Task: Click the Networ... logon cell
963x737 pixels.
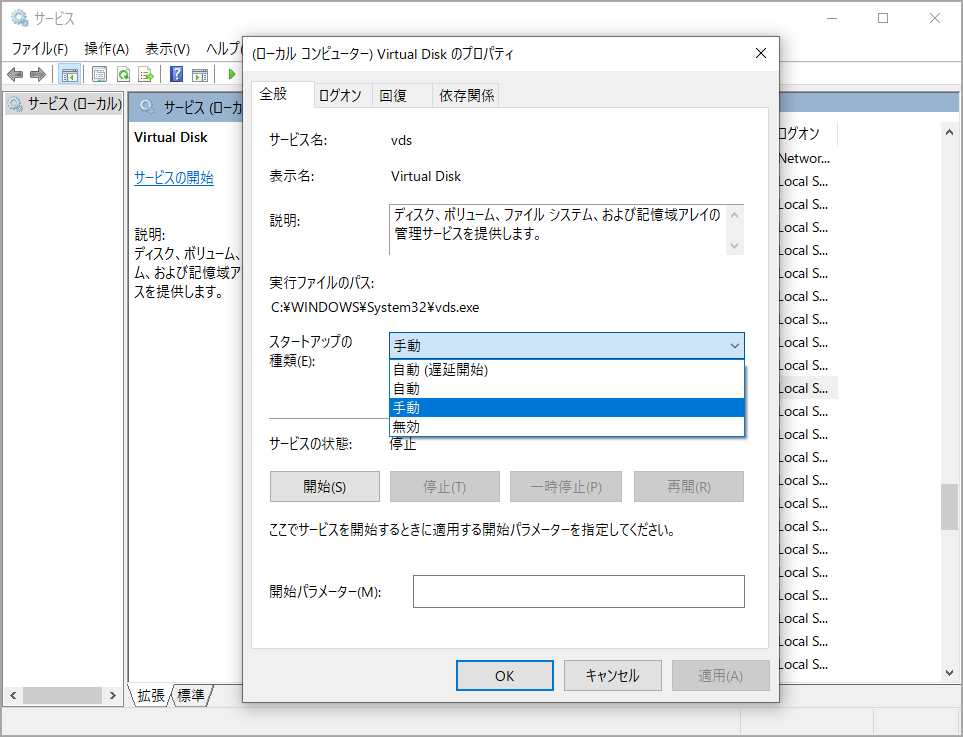Action: (804, 158)
